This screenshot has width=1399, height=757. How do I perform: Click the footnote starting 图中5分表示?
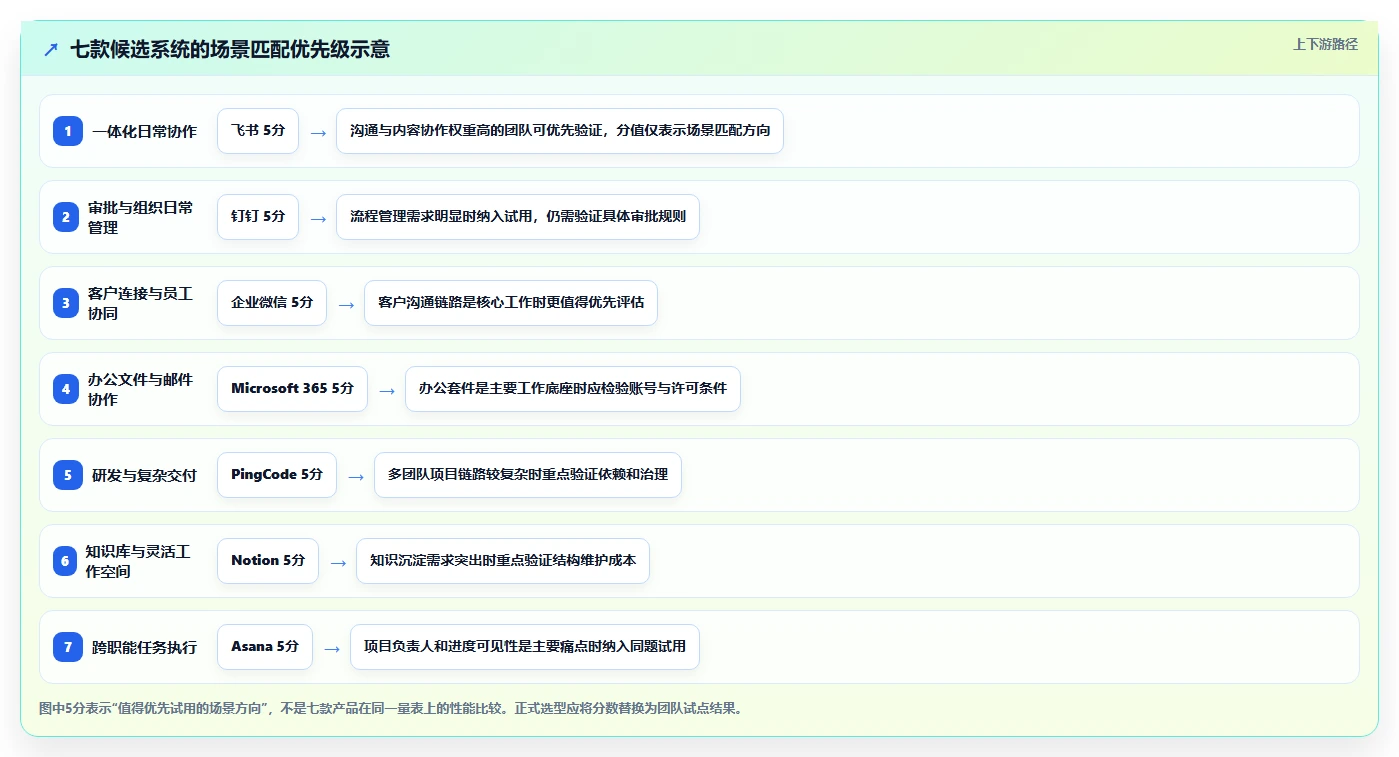(x=391, y=709)
